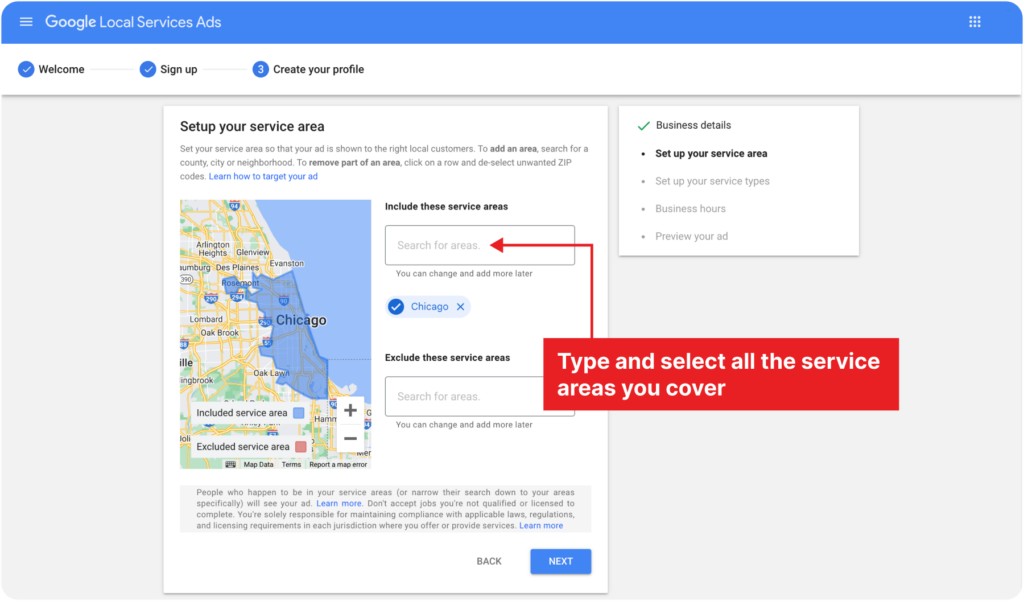
Task: Click the Welcome step checkmark icon
Action: pyautogui.click(x=26, y=69)
